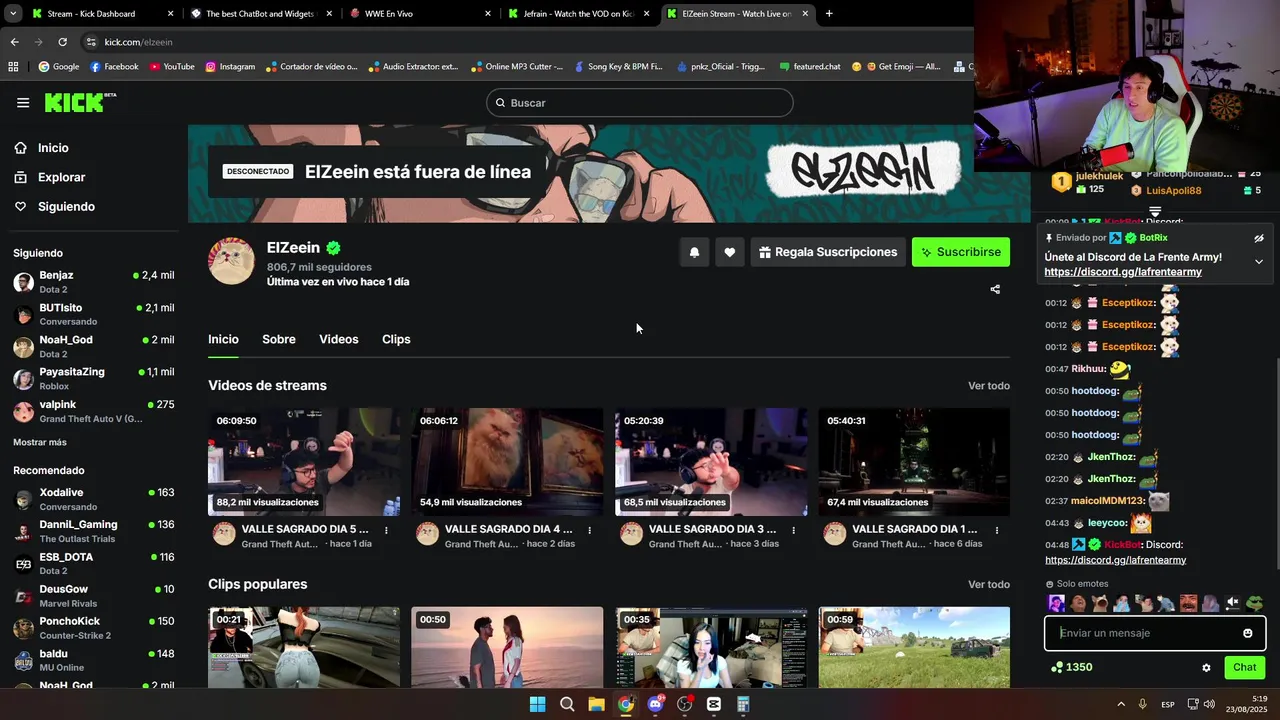Open a new browser tab

point(828,14)
